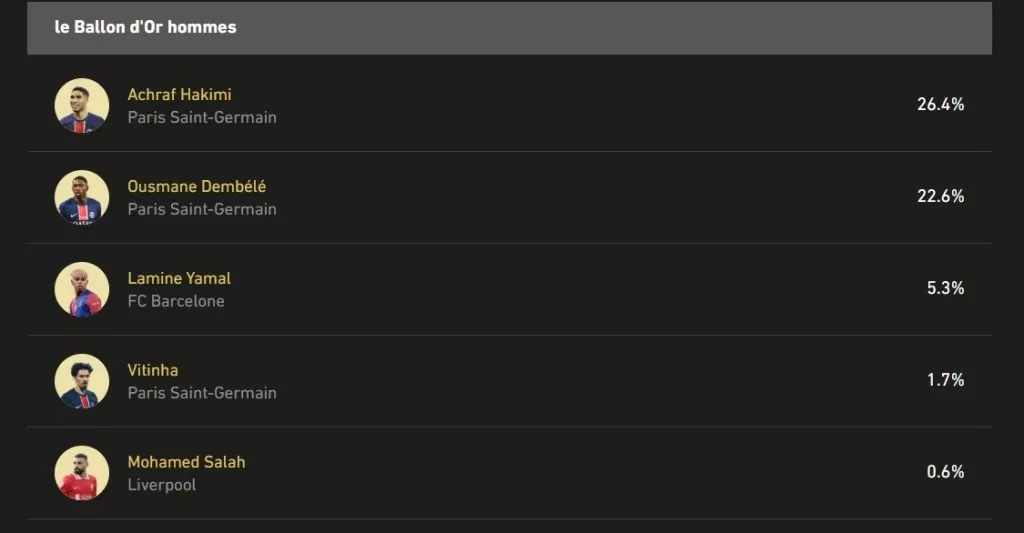Click the le Ballon d'Or hommes header

(x=509, y=27)
